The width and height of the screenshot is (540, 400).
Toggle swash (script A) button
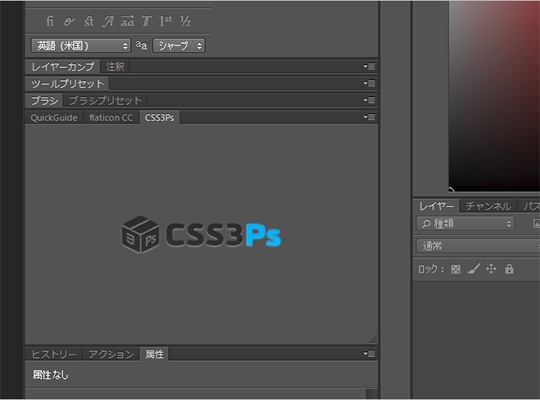[108, 21]
